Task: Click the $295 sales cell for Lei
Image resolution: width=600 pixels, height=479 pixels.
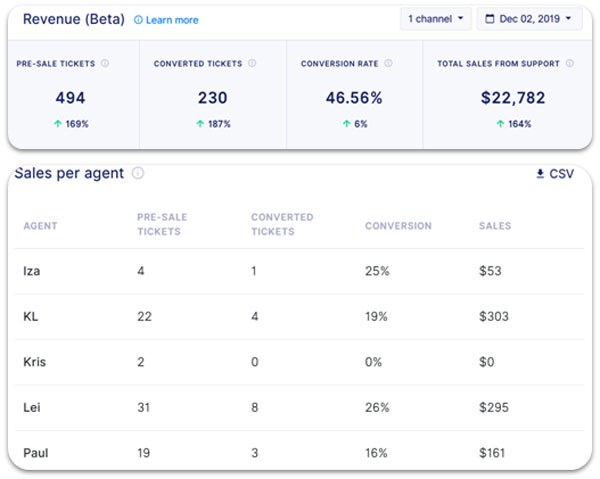Action: pos(494,407)
